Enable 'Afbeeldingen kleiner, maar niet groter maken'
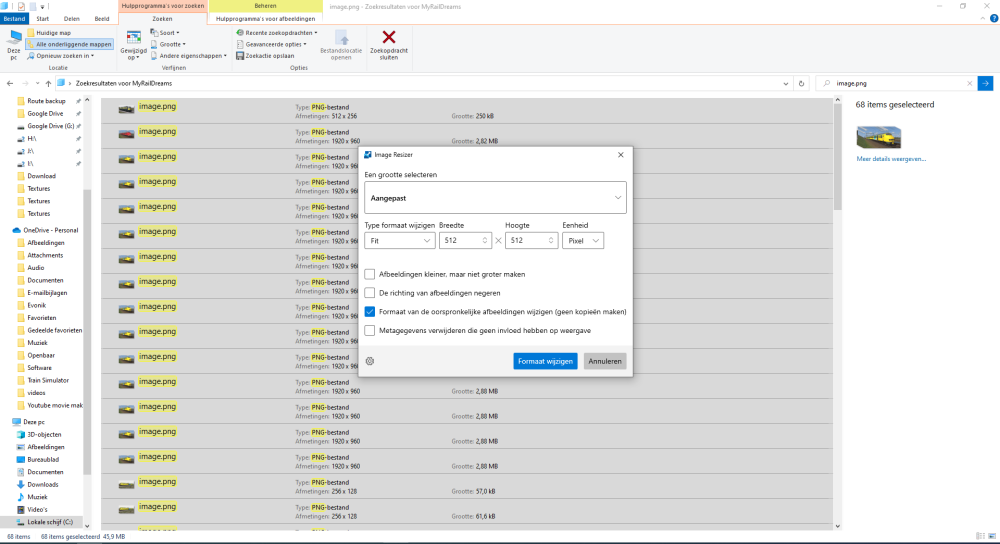This screenshot has width=1000, height=544. coord(370,274)
